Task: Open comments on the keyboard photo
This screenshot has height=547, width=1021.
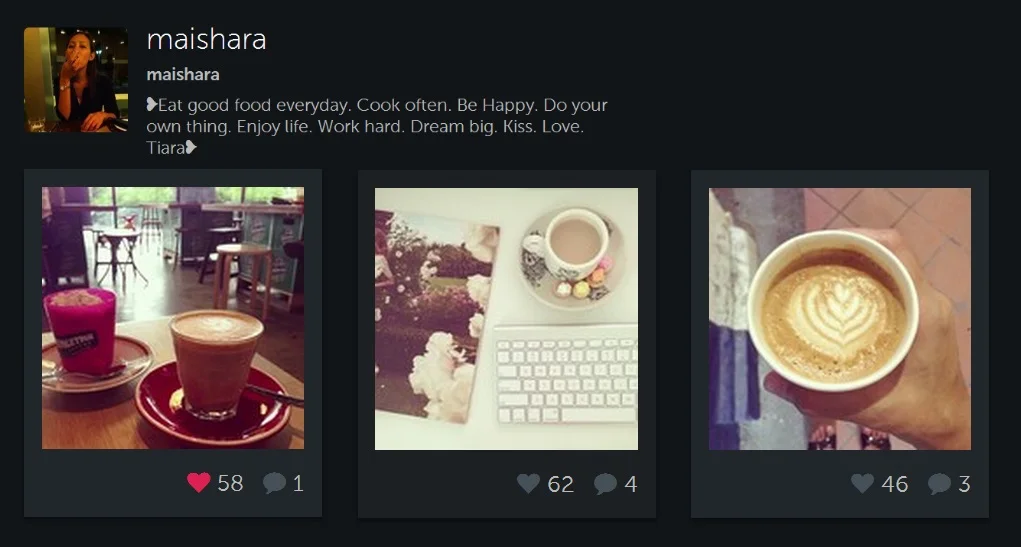Action: (x=605, y=484)
